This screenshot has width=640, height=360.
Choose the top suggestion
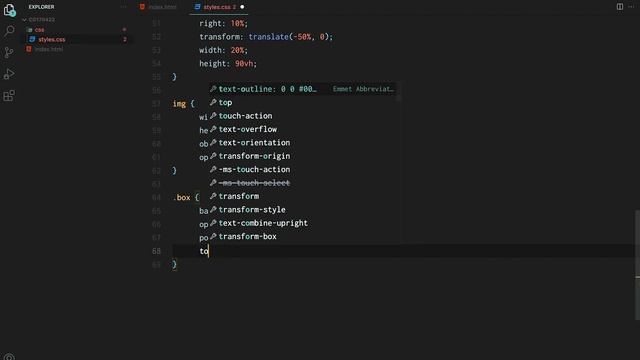[303, 102]
